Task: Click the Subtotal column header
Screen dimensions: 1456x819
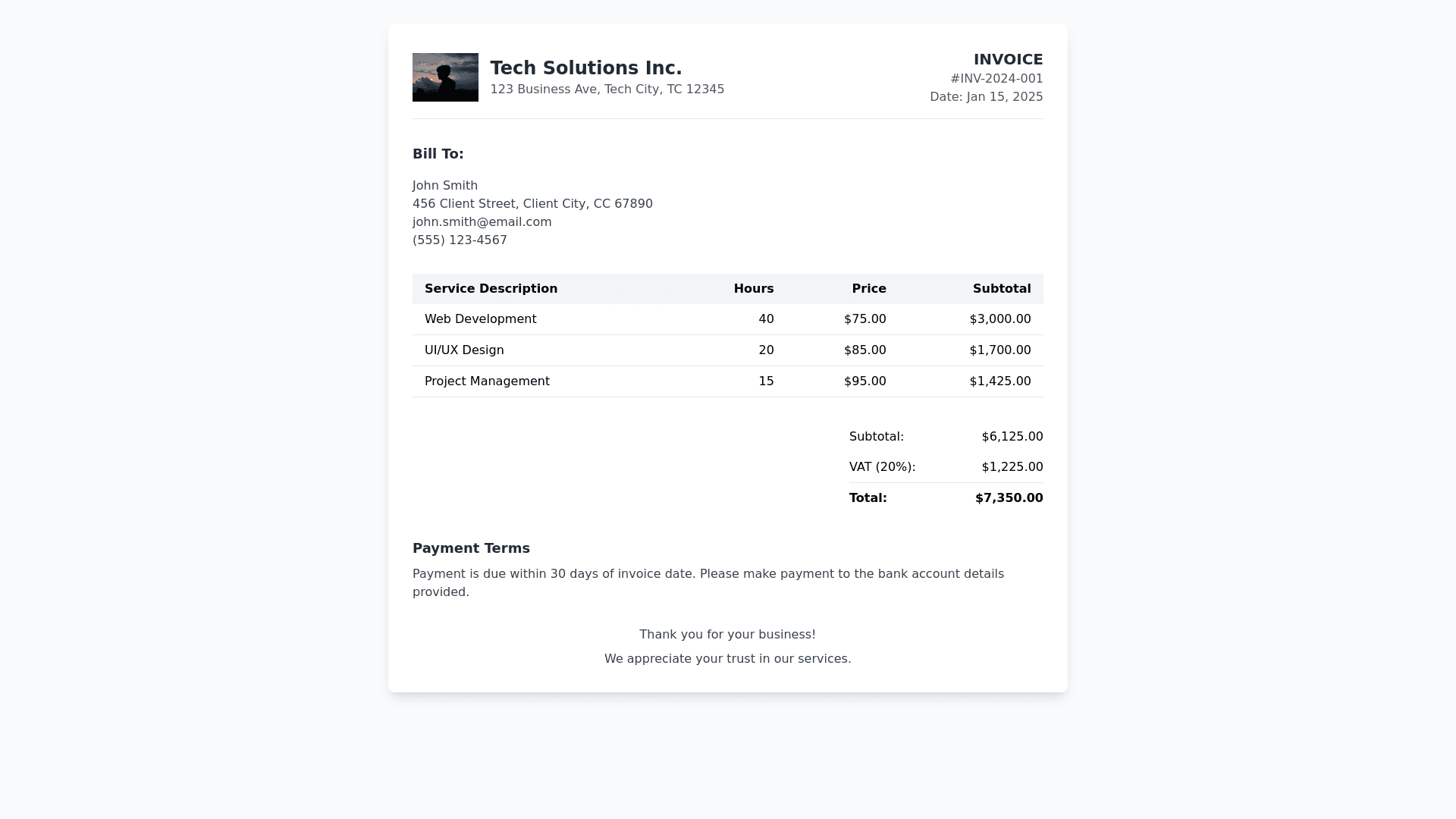Action: coord(1001,289)
